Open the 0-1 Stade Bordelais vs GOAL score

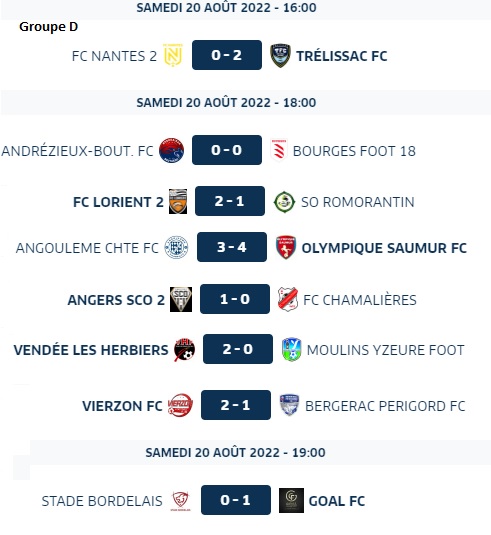pos(236,500)
